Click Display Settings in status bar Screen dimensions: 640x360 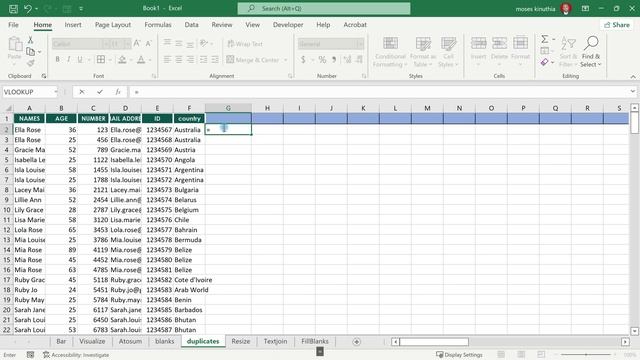(x=459, y=355)
